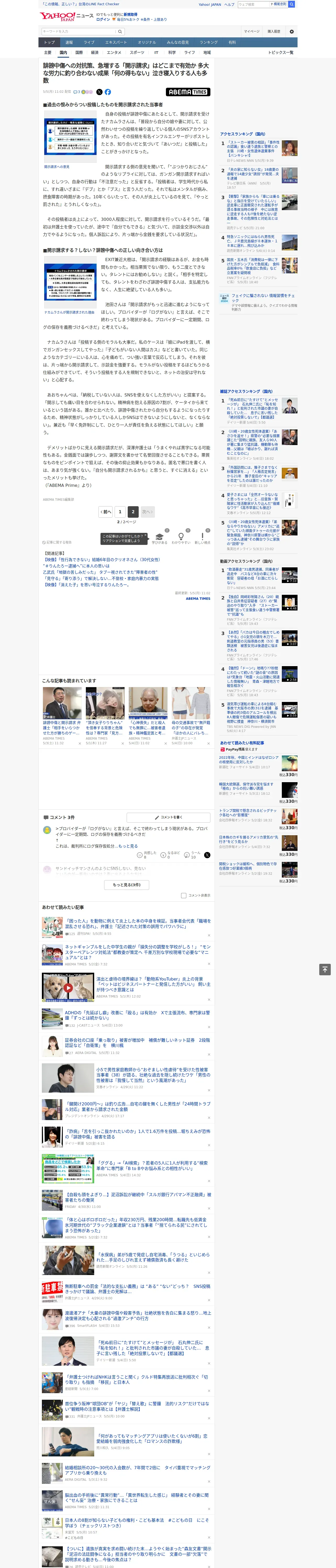
Task: Open related link 「性行為できない」結婚6年目のクリオネさん
Action: point(102,560)
